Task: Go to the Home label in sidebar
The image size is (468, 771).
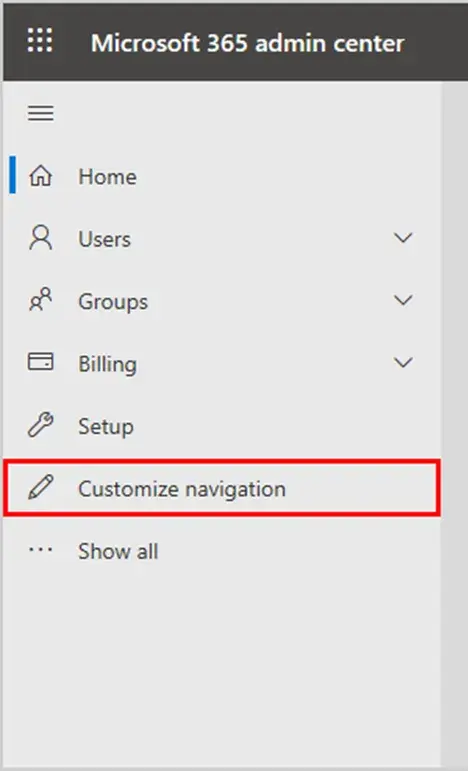Action: tap(108, 177)
